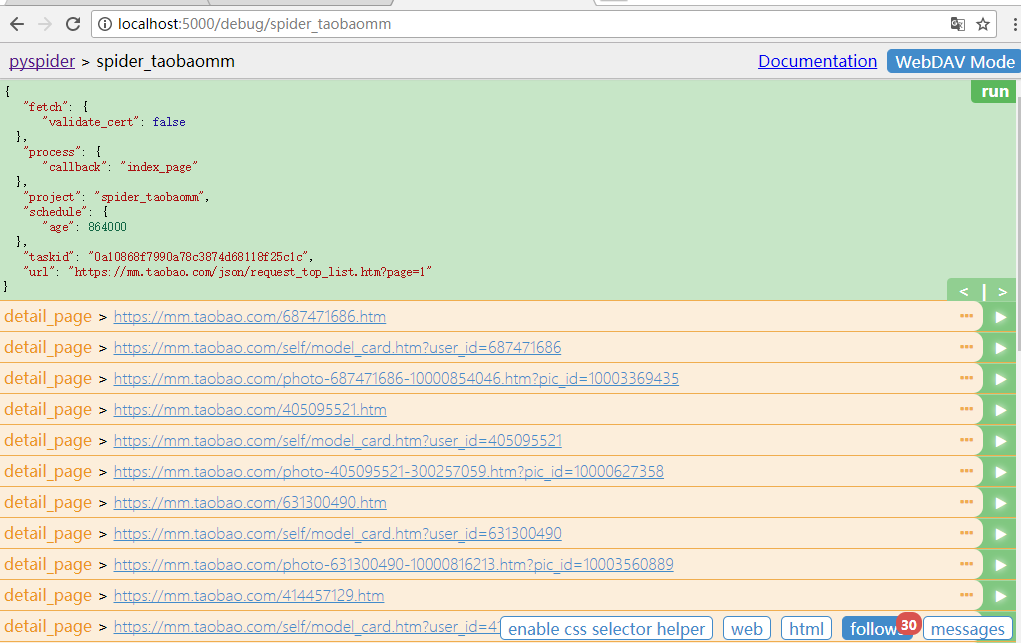1021x643 pixels.
Task: Open link https://mm.taobao.com/414457129.htm
Action: 249,595
